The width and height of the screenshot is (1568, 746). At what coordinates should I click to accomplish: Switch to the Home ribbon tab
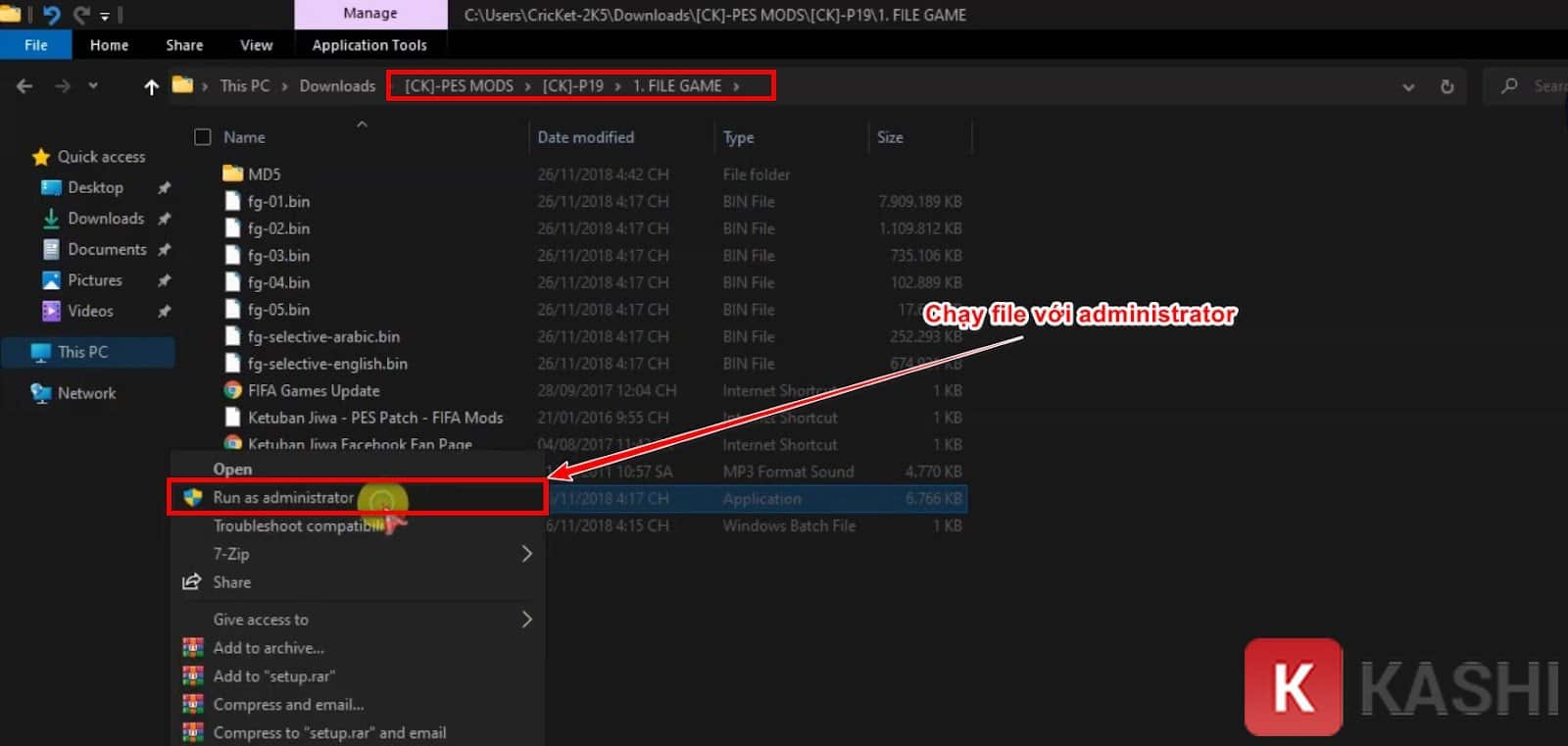click(109, 44)
